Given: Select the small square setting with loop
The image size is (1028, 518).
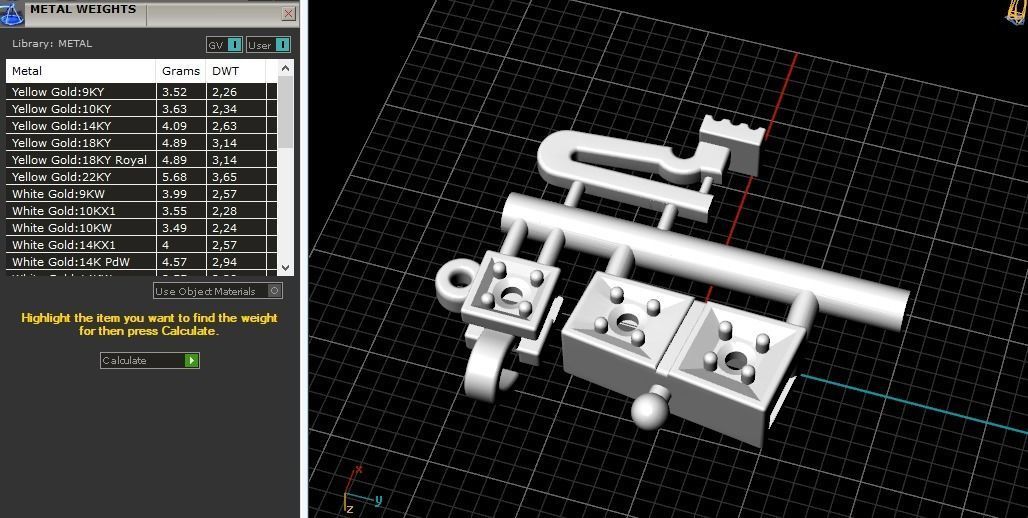Looking at the screenshot, I should tap(510, 294).
